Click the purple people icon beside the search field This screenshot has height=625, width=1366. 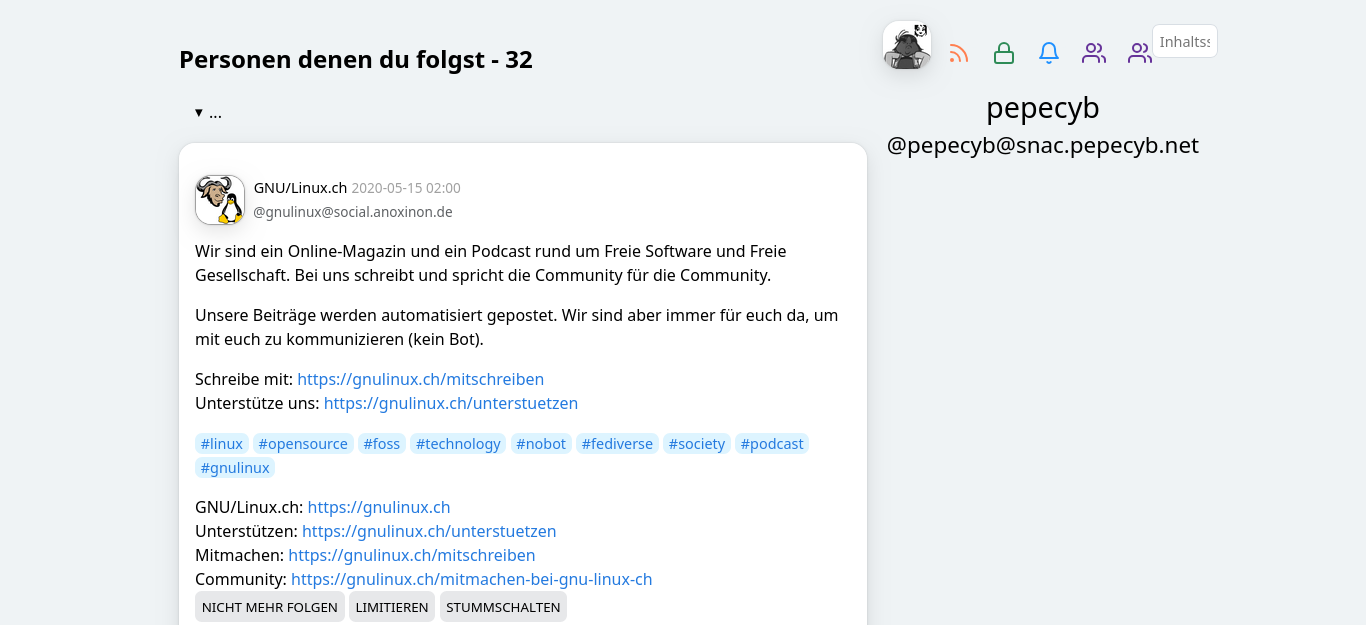(1139, 53)
